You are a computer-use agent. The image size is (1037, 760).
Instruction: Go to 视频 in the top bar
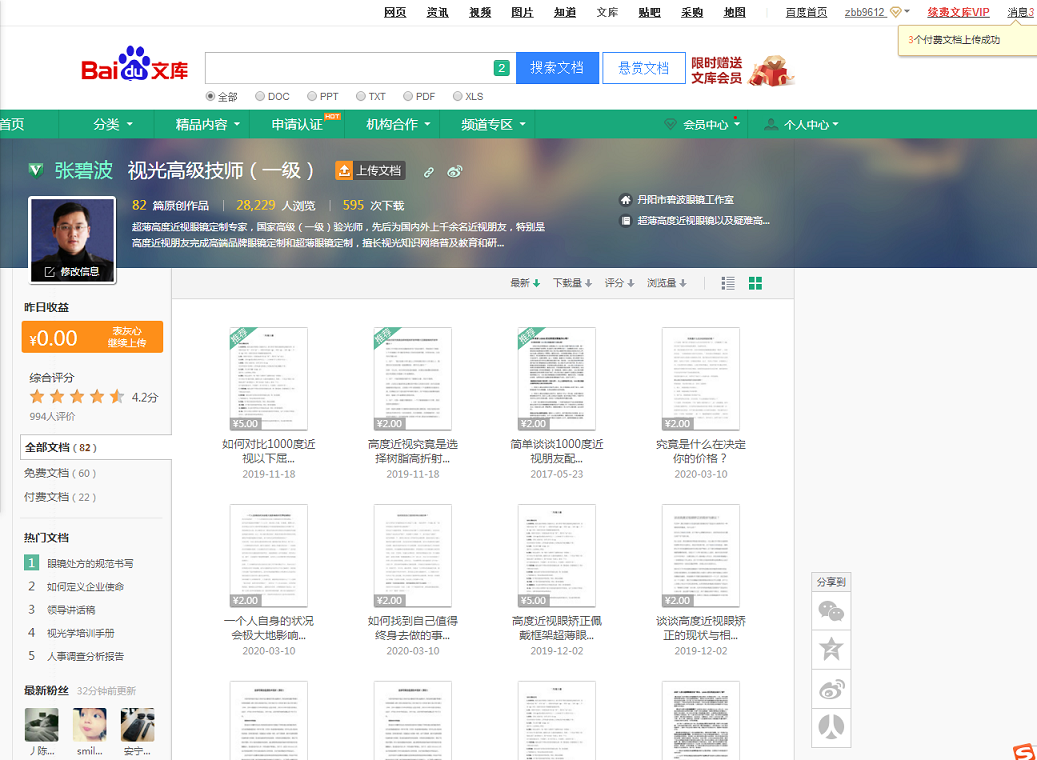point(480,13)
